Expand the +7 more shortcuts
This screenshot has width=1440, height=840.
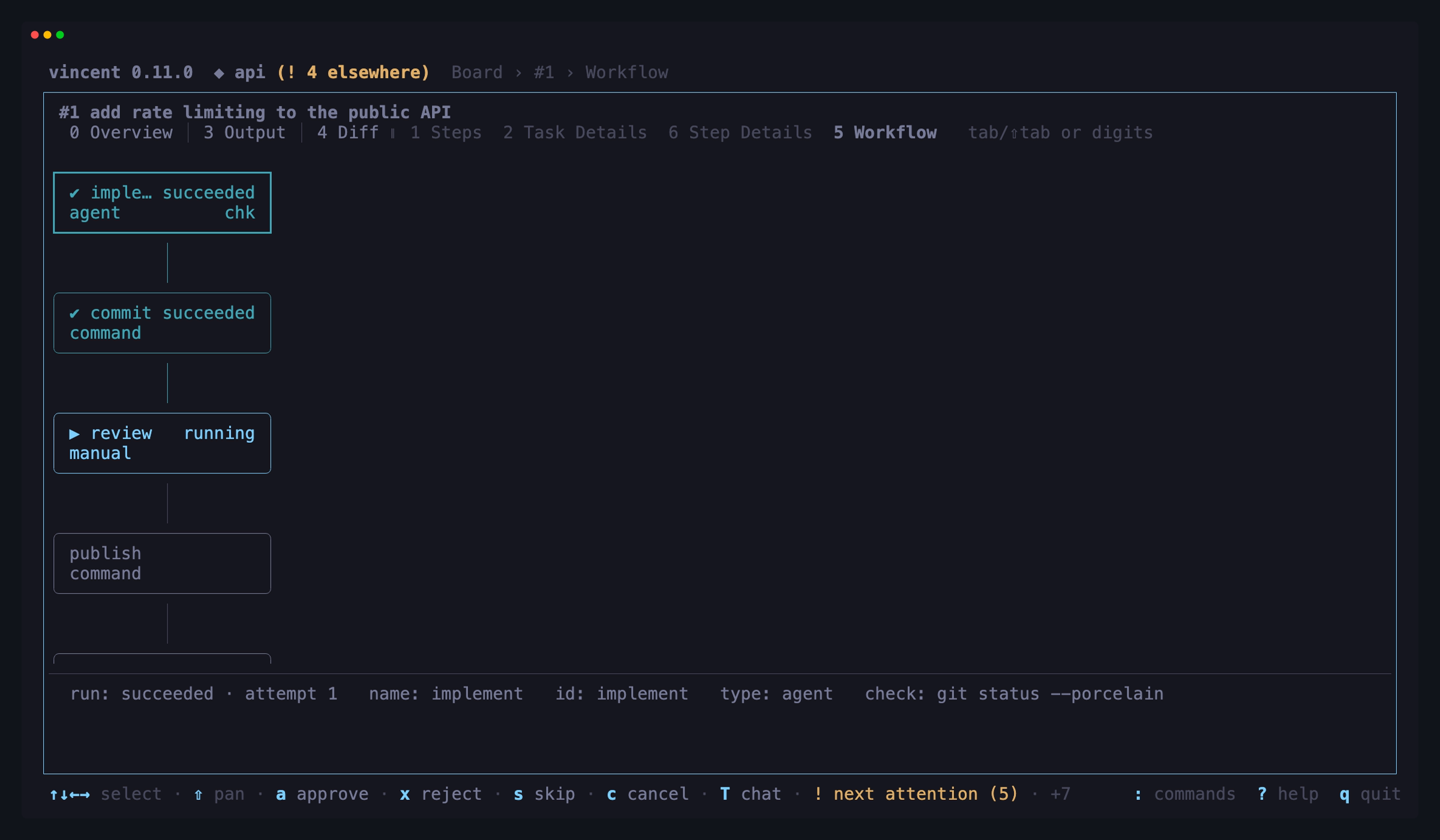click(1060, 794)
